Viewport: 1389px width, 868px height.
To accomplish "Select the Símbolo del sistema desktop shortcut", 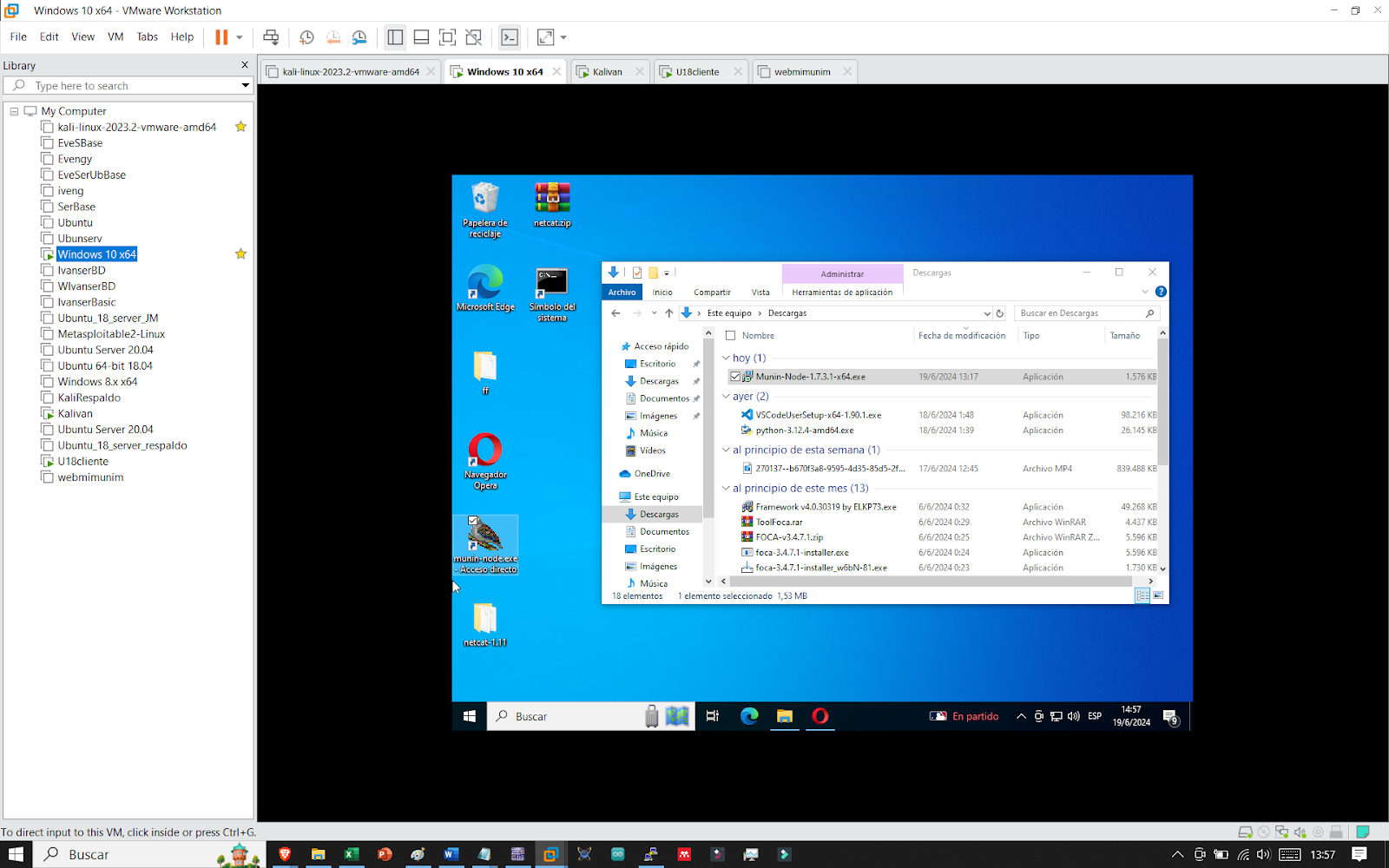I will coord(552,294).
